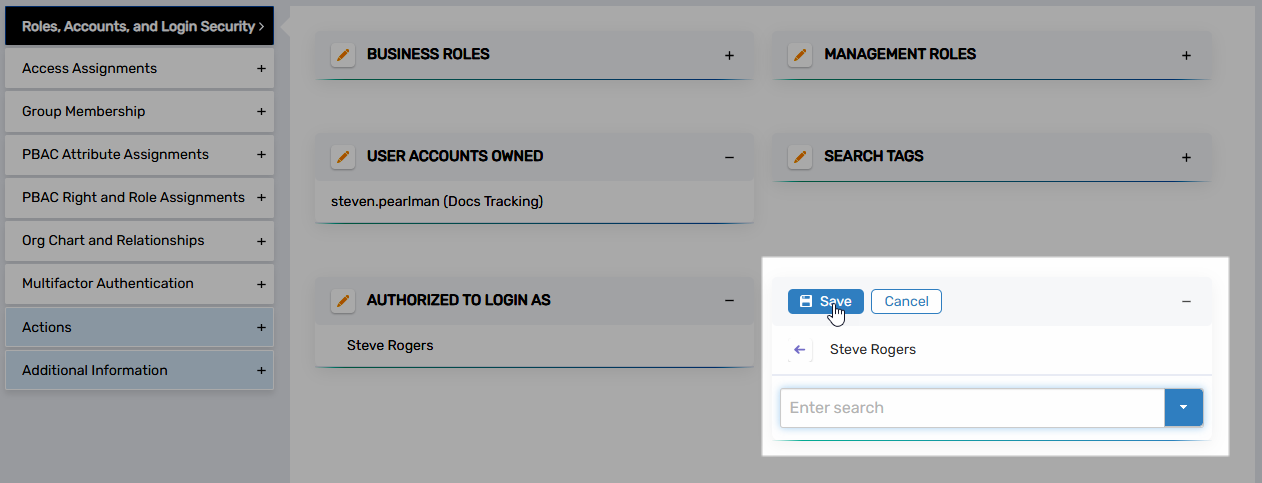Image resolution: width=1262 pixels, height=483 pixels.
Task: Expand the Actions sidebar item
Action: pyautogui.click(x=139, y=328)
